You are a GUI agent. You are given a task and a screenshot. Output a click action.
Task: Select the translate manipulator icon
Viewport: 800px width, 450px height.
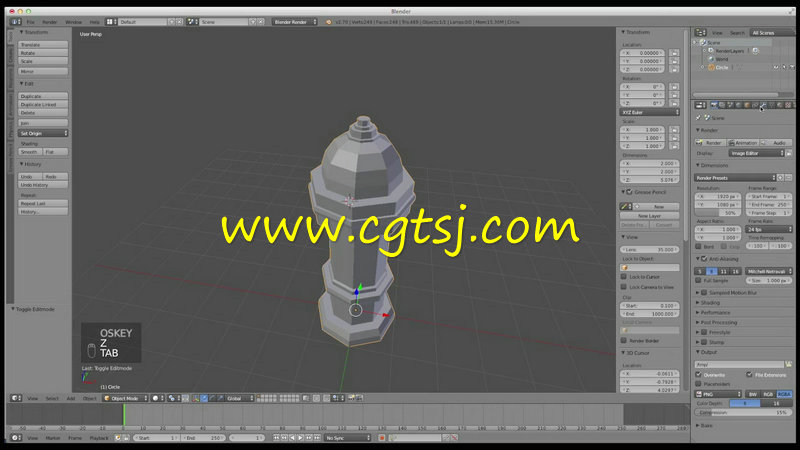[x=204, y=398]
